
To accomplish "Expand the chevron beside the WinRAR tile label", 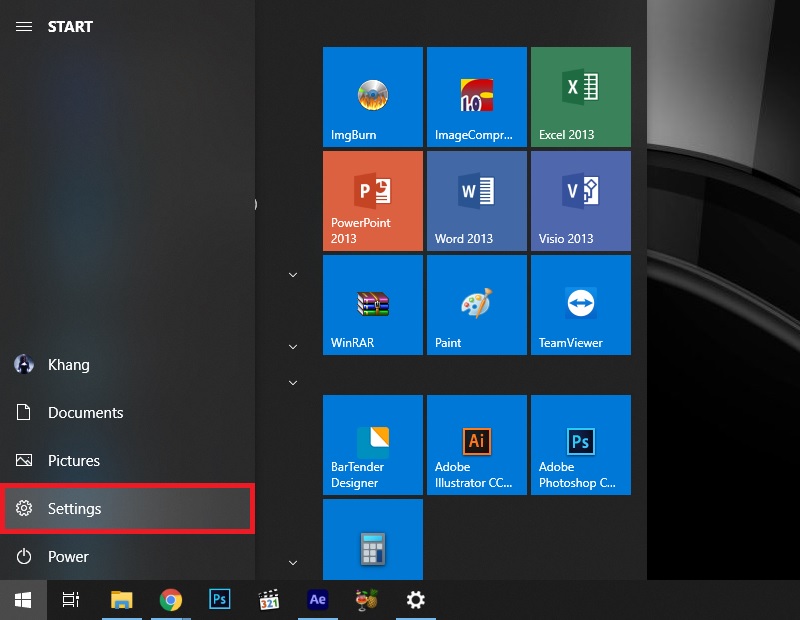I will coord(293,347).
